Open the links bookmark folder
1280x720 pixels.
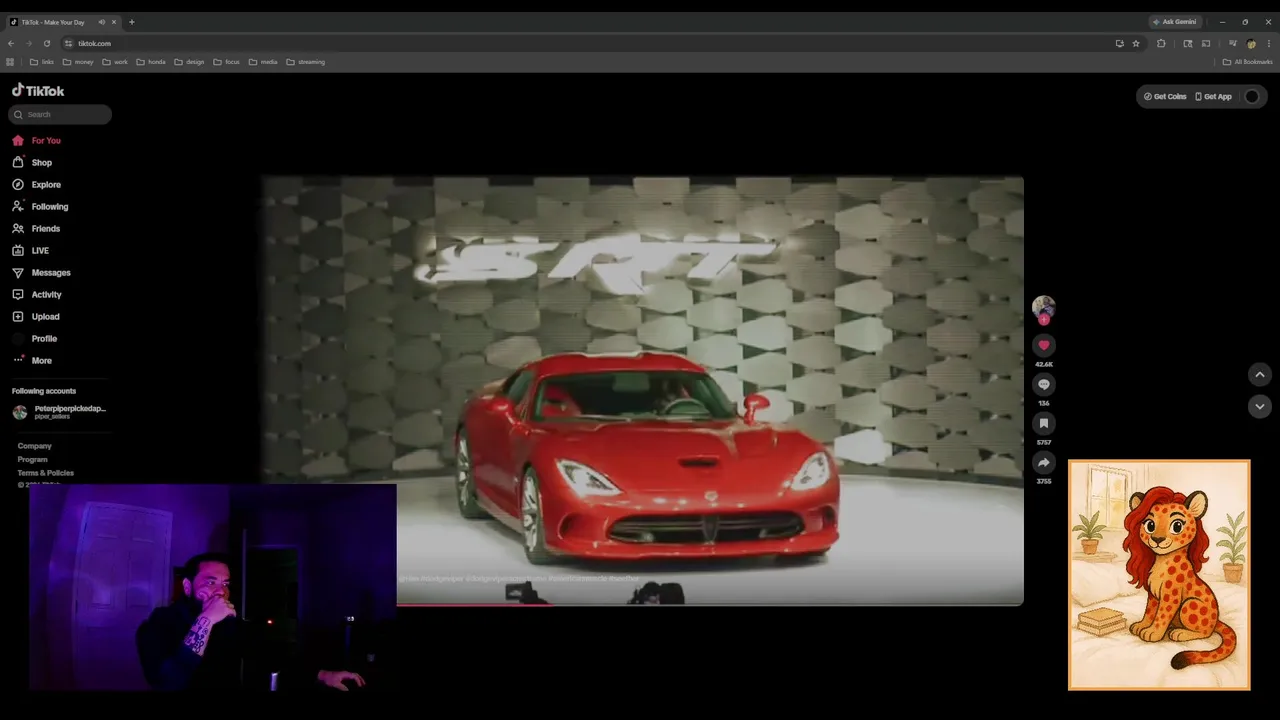click(42, 62)
